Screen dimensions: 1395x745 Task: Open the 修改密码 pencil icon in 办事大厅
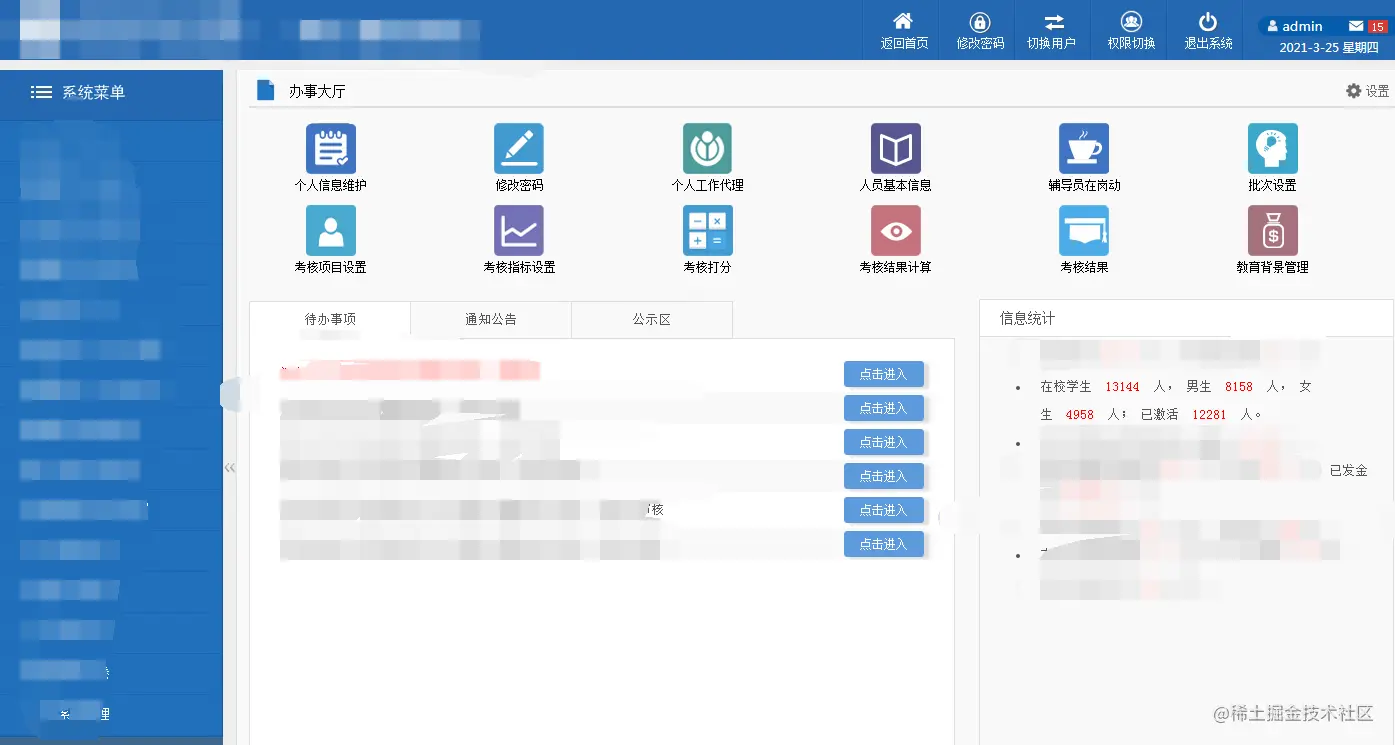coord(519,149)
